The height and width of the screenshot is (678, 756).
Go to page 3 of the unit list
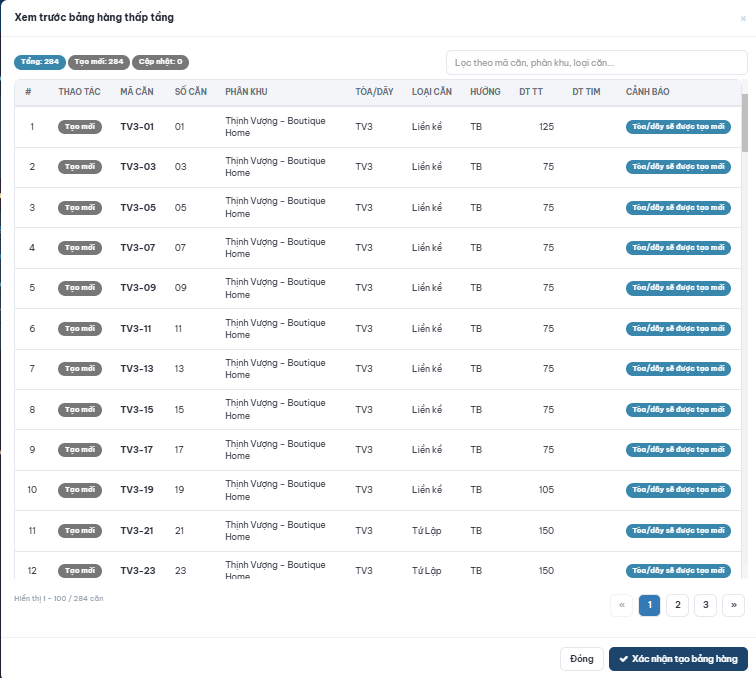pos(705,605)
